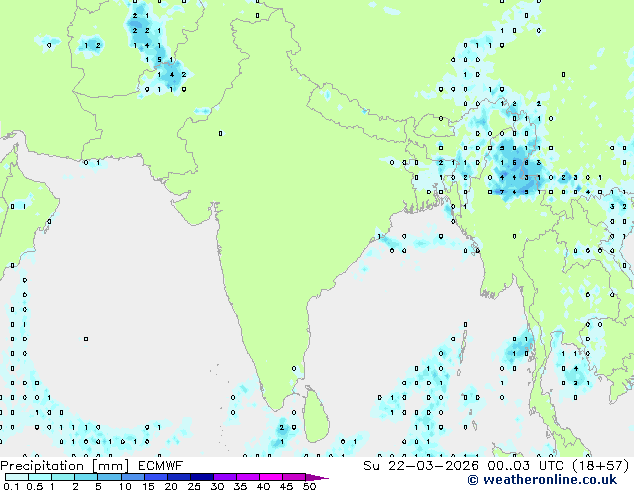Click the 40–45 mm bright magenta legend box
The width and height of the screenshot is (634, 490).
point(271,477)
